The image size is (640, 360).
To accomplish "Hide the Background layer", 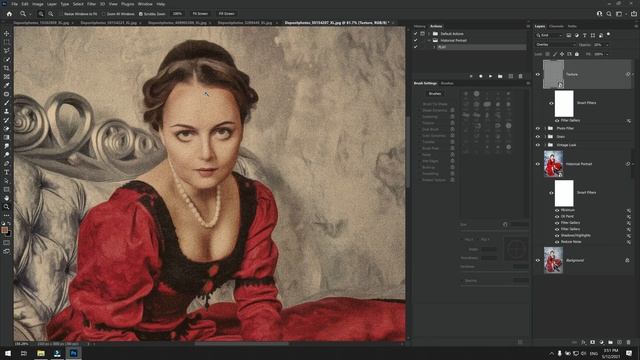I will tap(538, 260).
